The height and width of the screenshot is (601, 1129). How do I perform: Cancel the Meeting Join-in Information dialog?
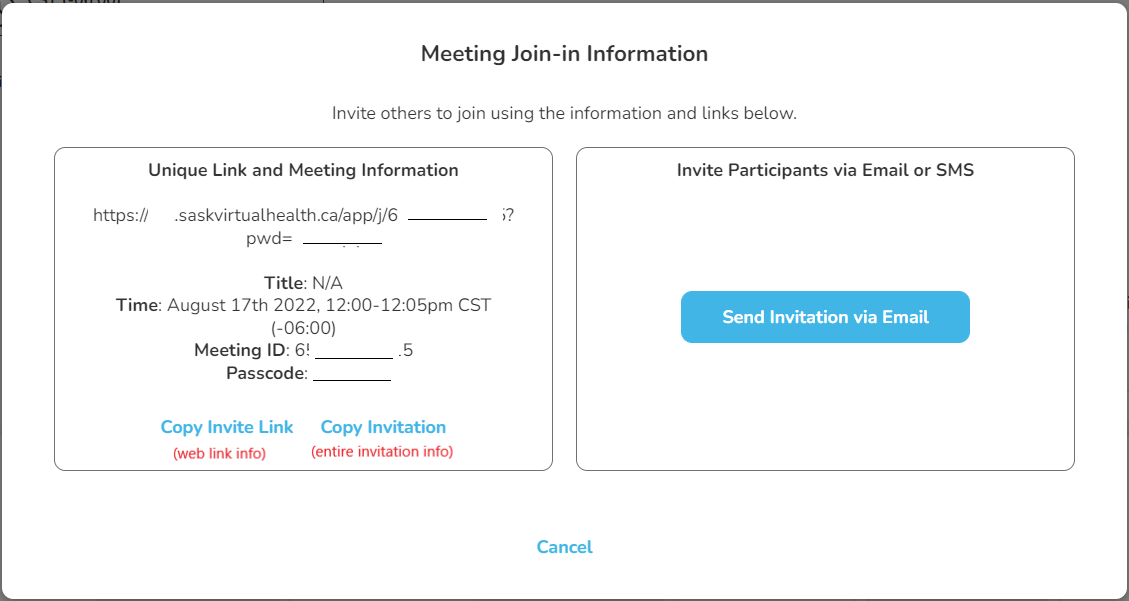(x=564, y=547)
